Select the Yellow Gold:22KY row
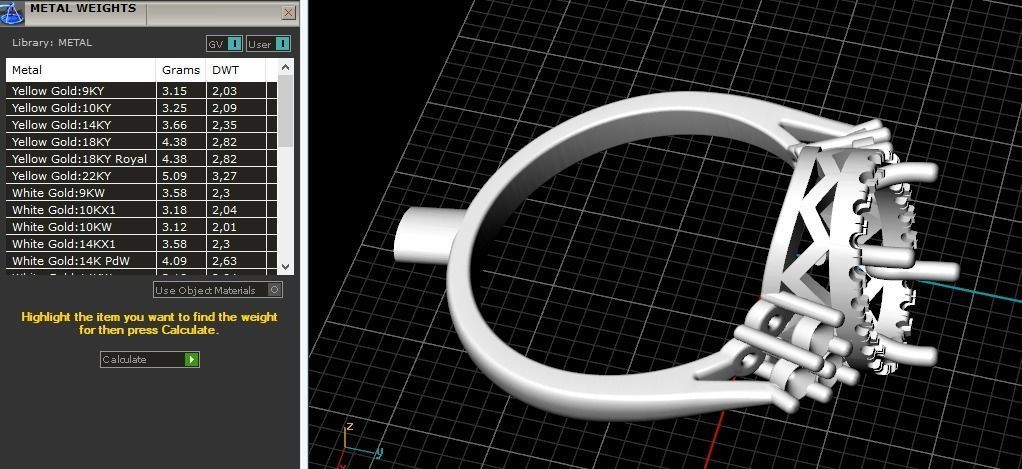The height and width of the screenshot is (469, 1022). pos(141,175)
